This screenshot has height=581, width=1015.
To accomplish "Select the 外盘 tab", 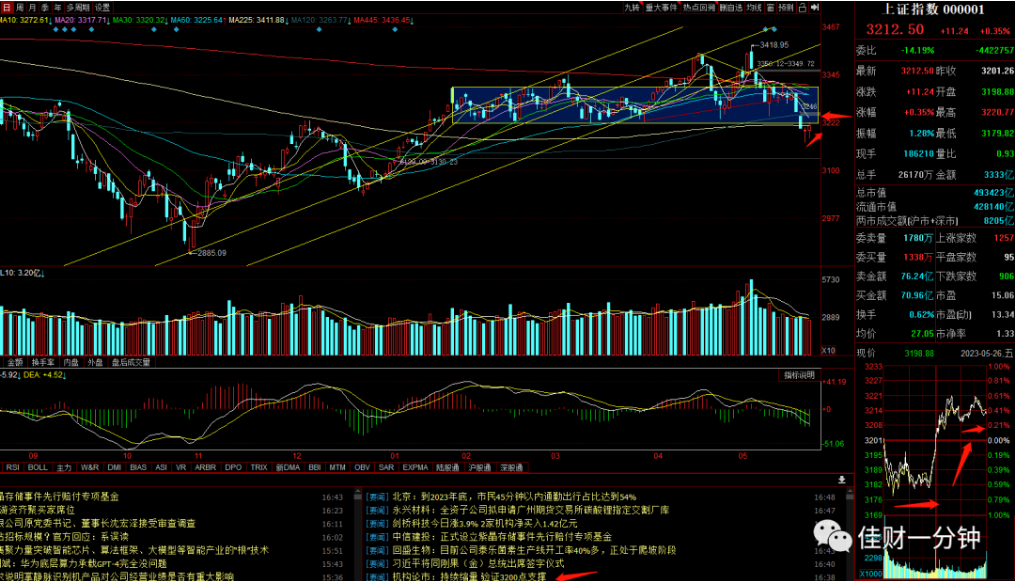I will (95, 362).
